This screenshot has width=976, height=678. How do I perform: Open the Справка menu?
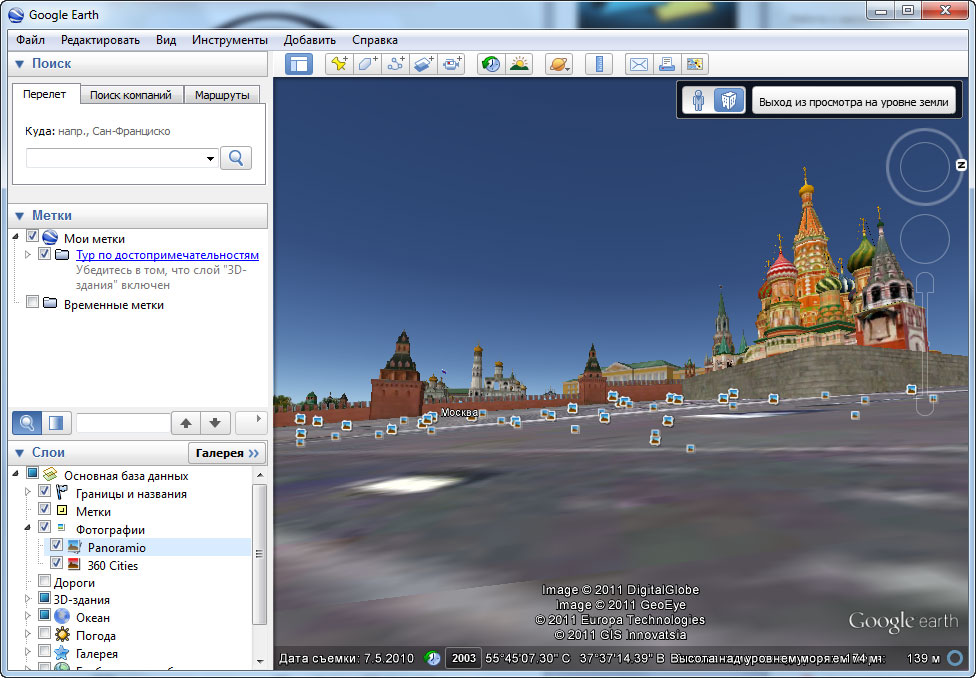pos(375,40)
